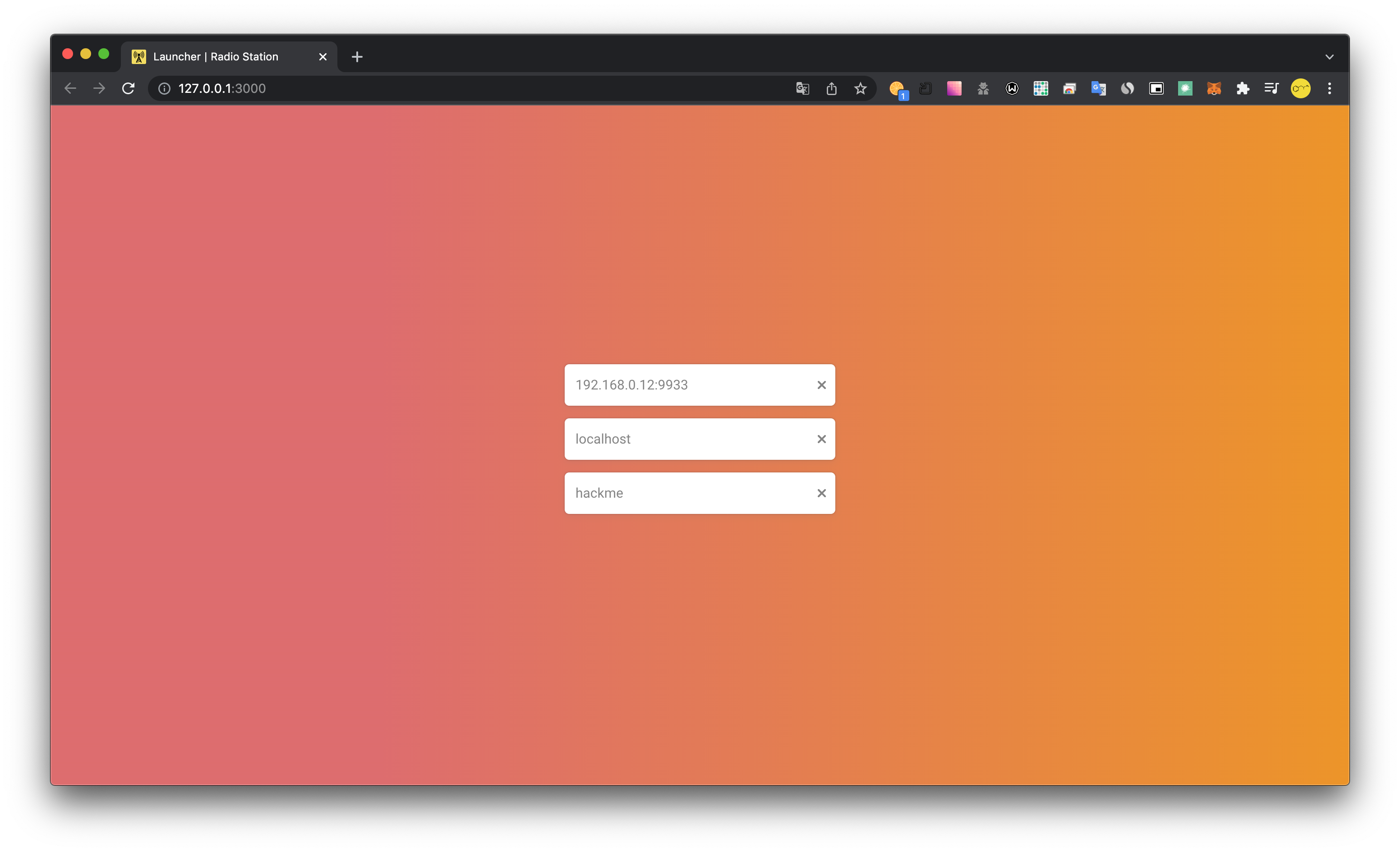Open the box-with-arrow extension next to the orange

[x=926, y=89]
